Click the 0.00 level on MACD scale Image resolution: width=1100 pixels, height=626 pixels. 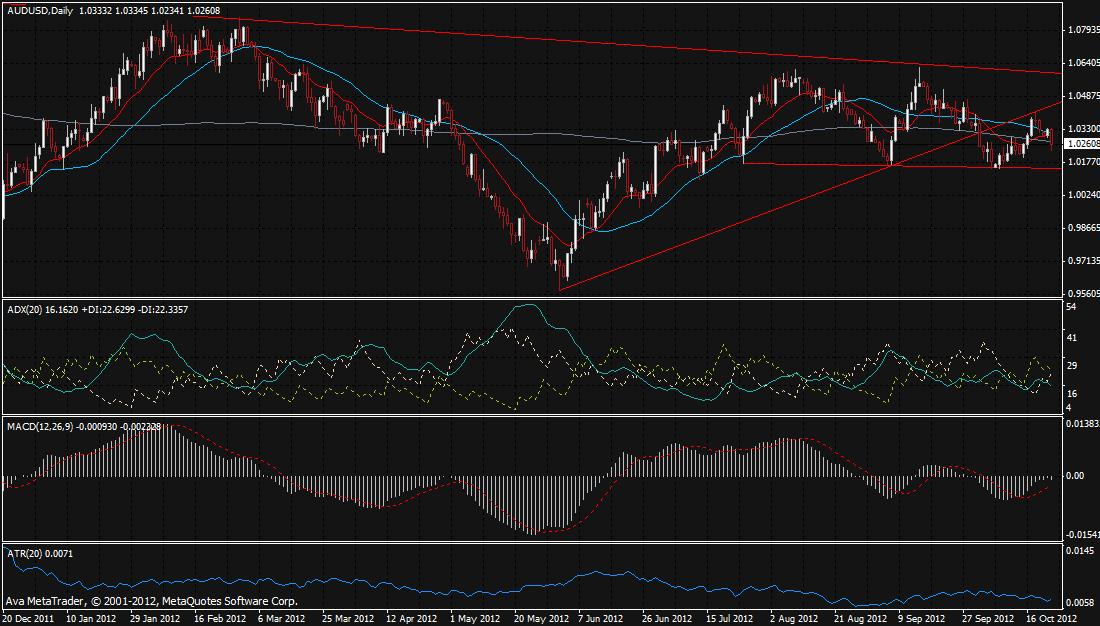(1076, 476)
